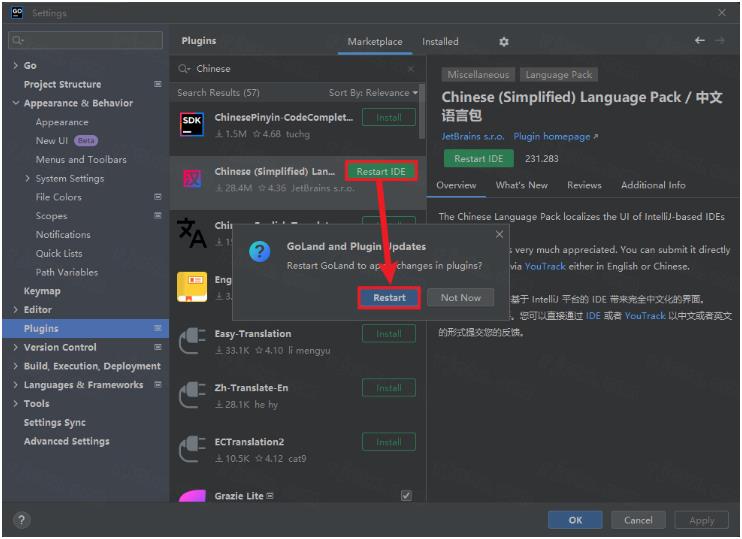This screenshot has width=742, height=539.
Task: Open the Sort By: Relevance dropdown
Action: [373, 93]
